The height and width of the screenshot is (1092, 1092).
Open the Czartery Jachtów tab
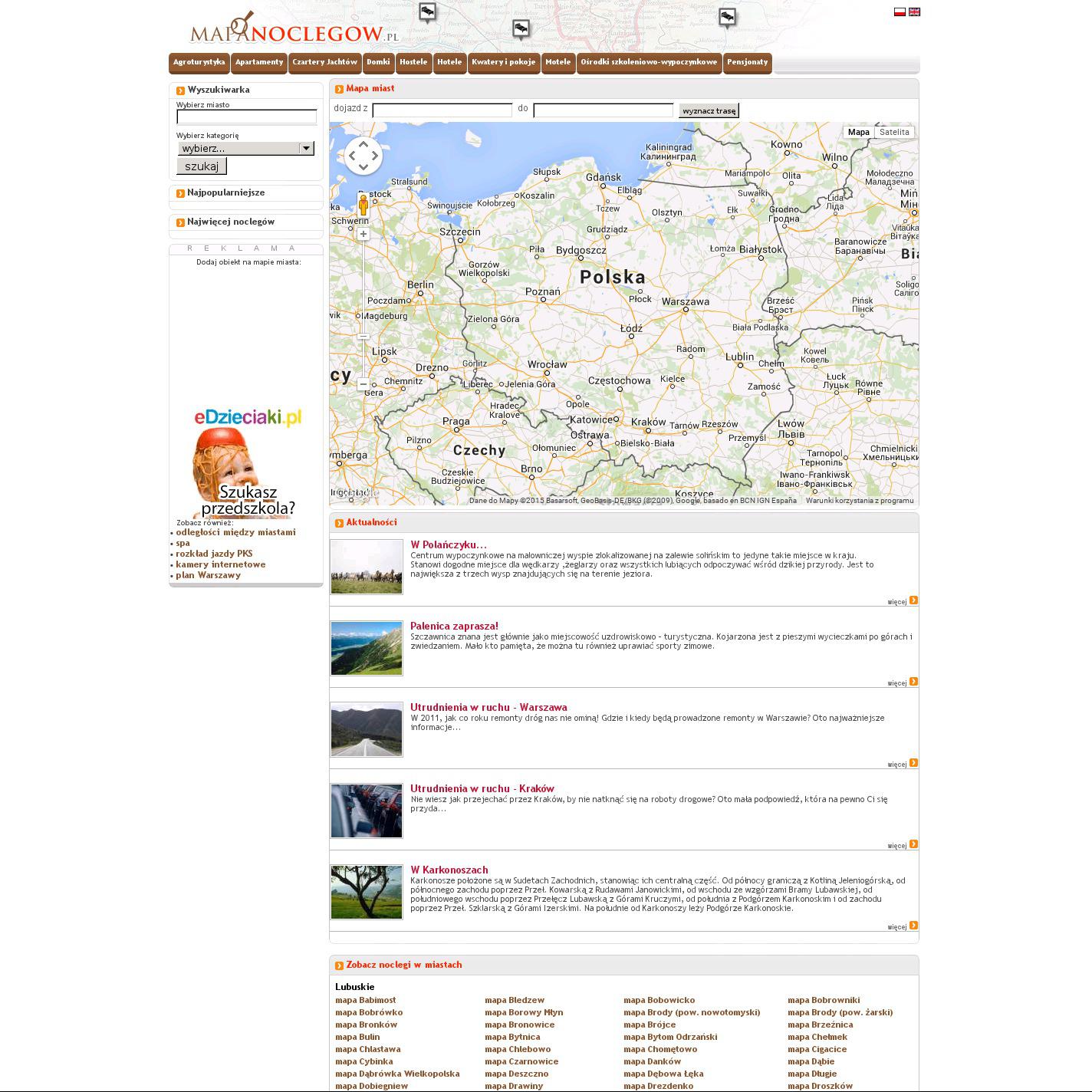tap(325, 62)
